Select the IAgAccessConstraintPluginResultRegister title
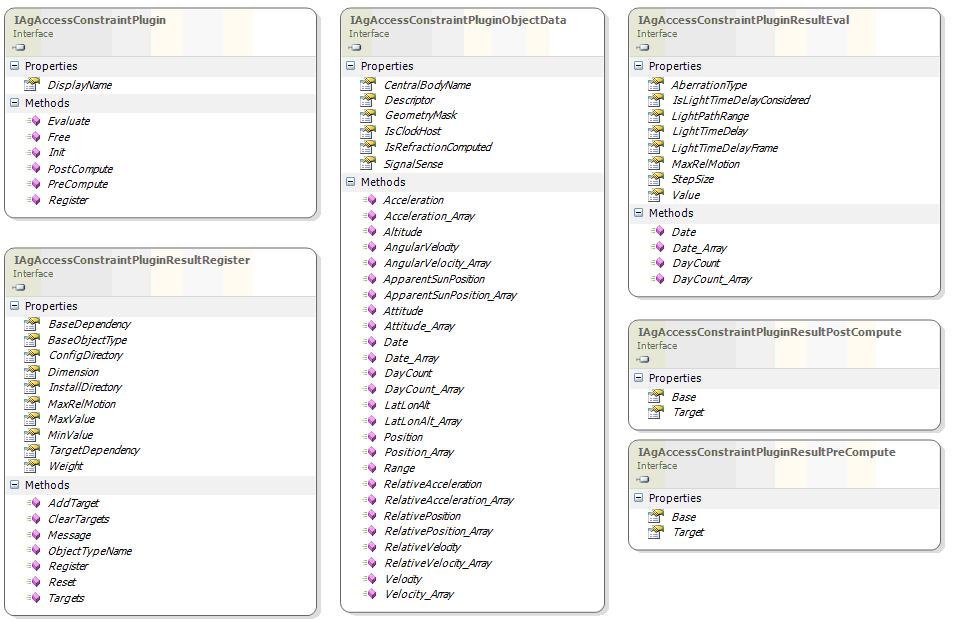955x621 pixels. [x=132, y=260]
